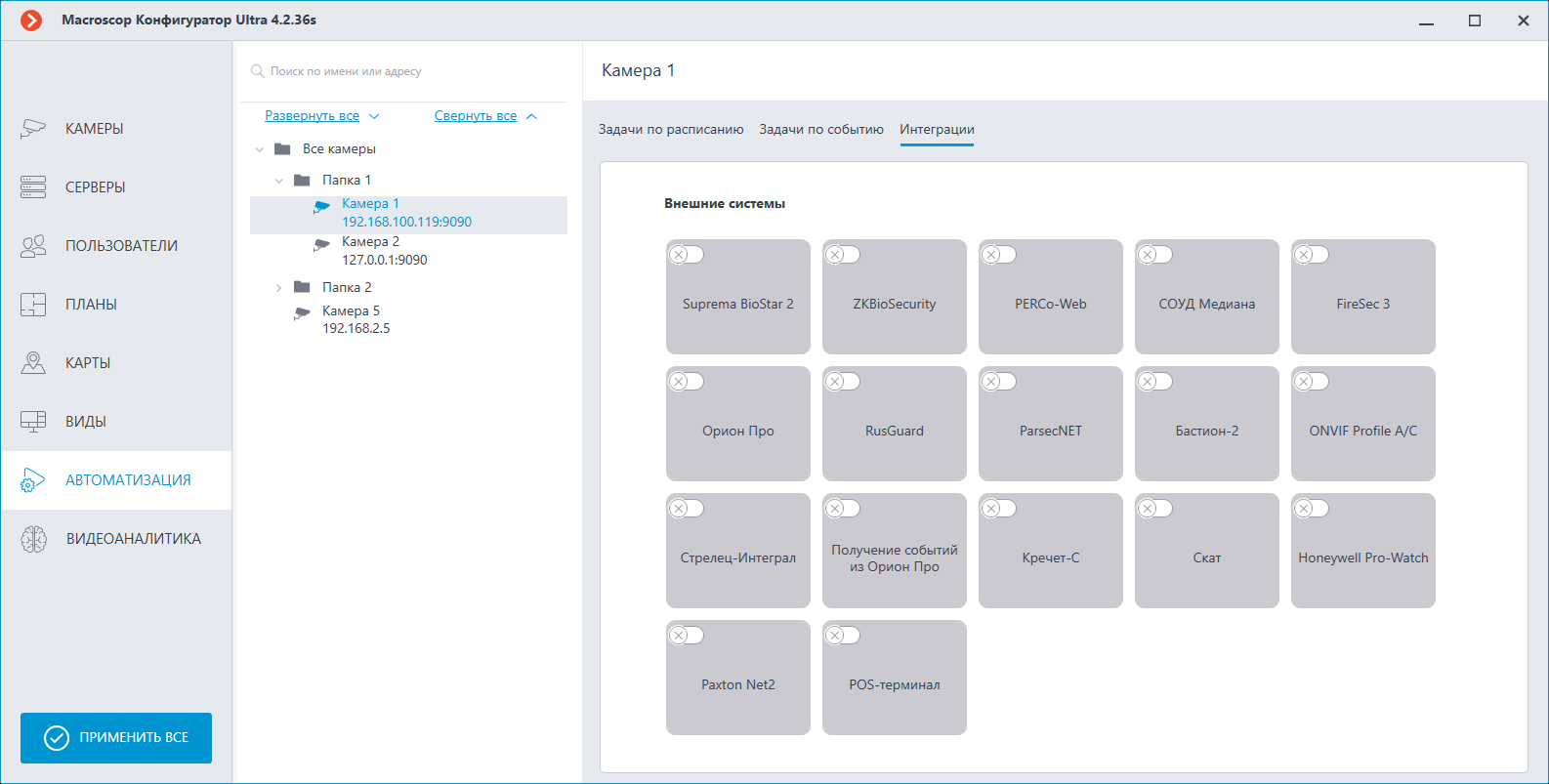The height and width of the screenshot is (784, 1549).
Task: Open the Задачи по расписанию tab
Action: (671, 129)
